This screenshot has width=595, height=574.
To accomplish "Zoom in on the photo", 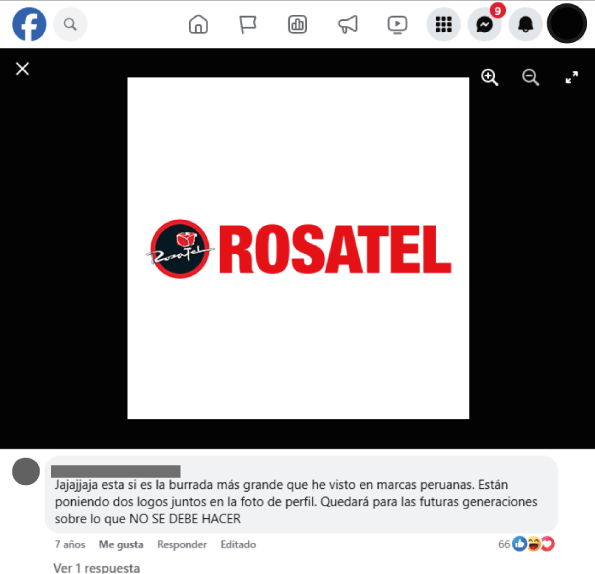I will click(x=490, y=77).
